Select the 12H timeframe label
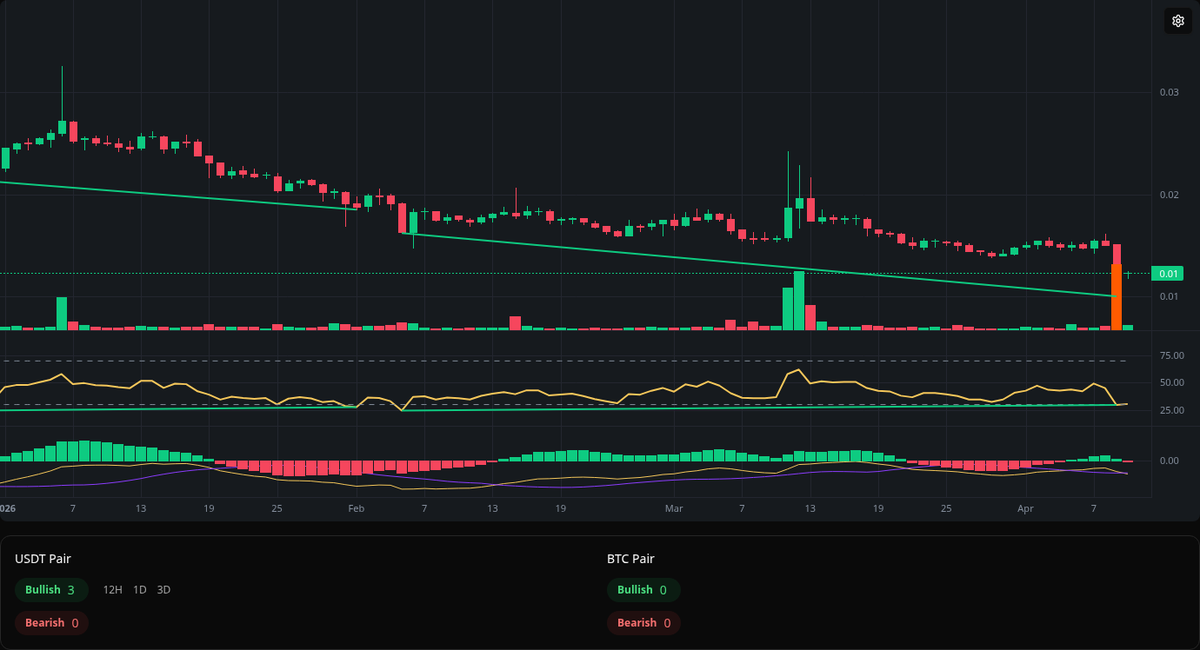Screen dimensions: 1200x650 pyautogui.click(x=112, y=590)
